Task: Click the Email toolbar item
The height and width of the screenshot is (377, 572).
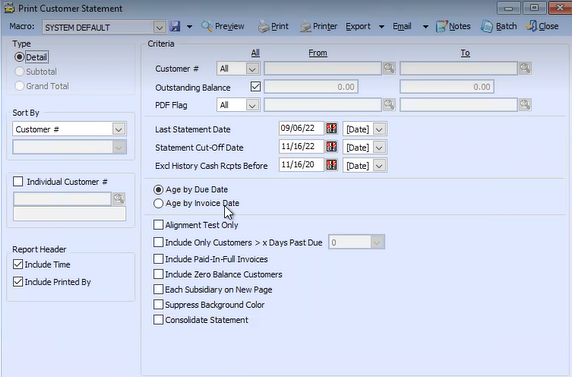Action: click(x=402, y=26)
